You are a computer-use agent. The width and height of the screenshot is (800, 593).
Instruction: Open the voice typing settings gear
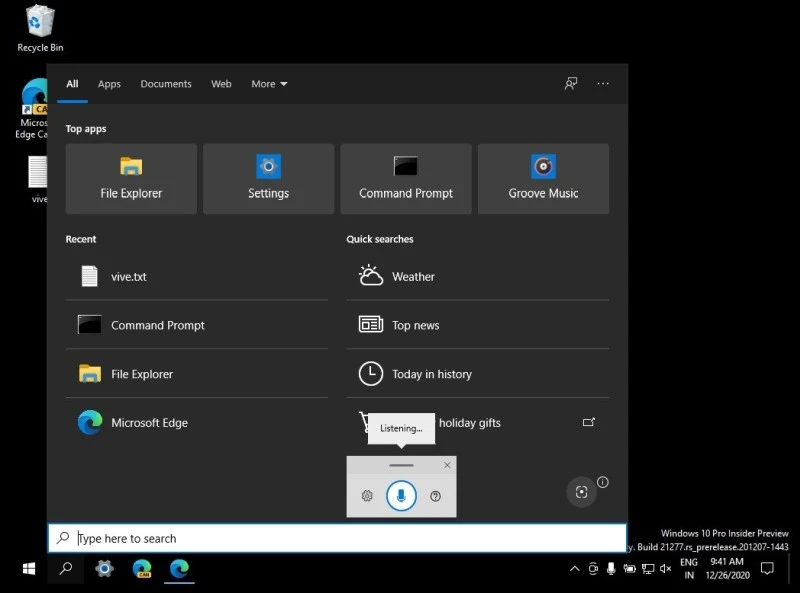coord(368,495)
